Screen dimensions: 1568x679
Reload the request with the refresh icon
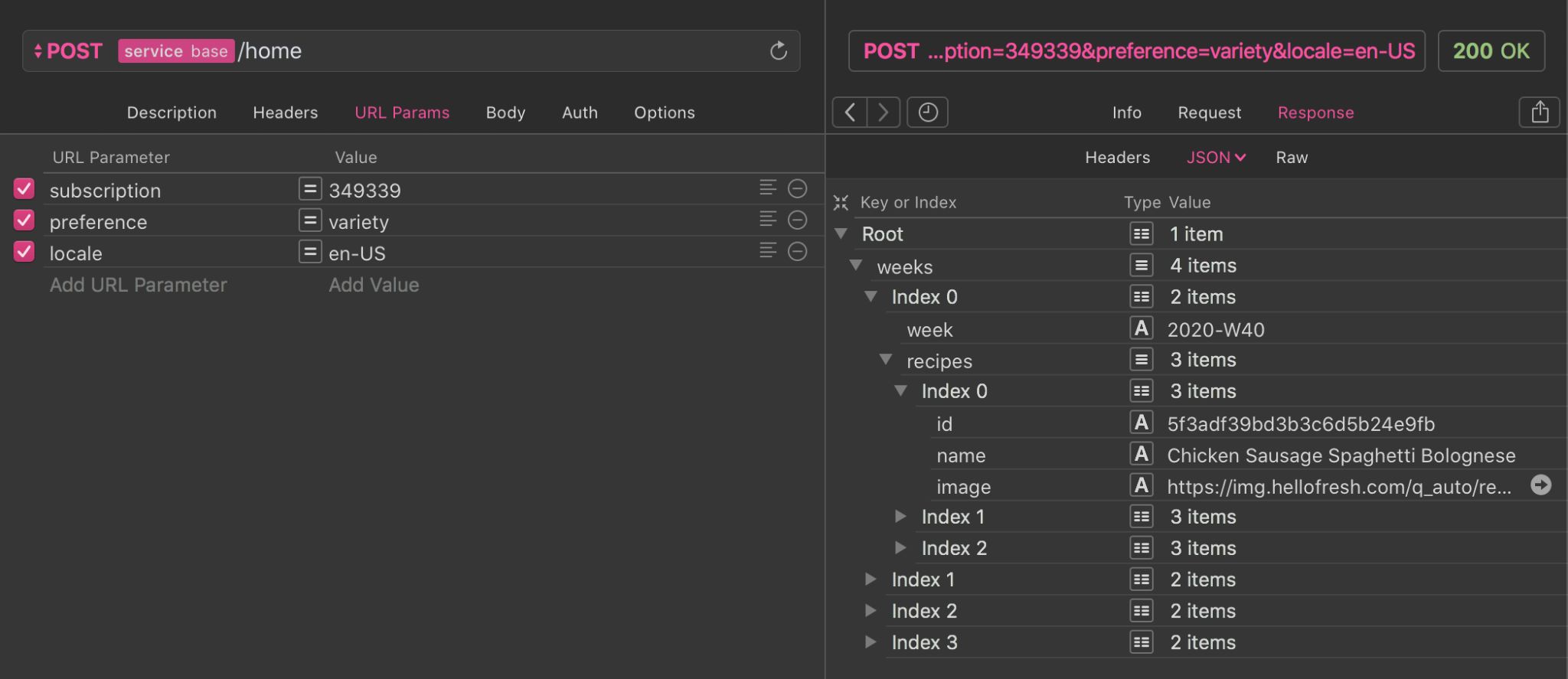pos(778,51)
